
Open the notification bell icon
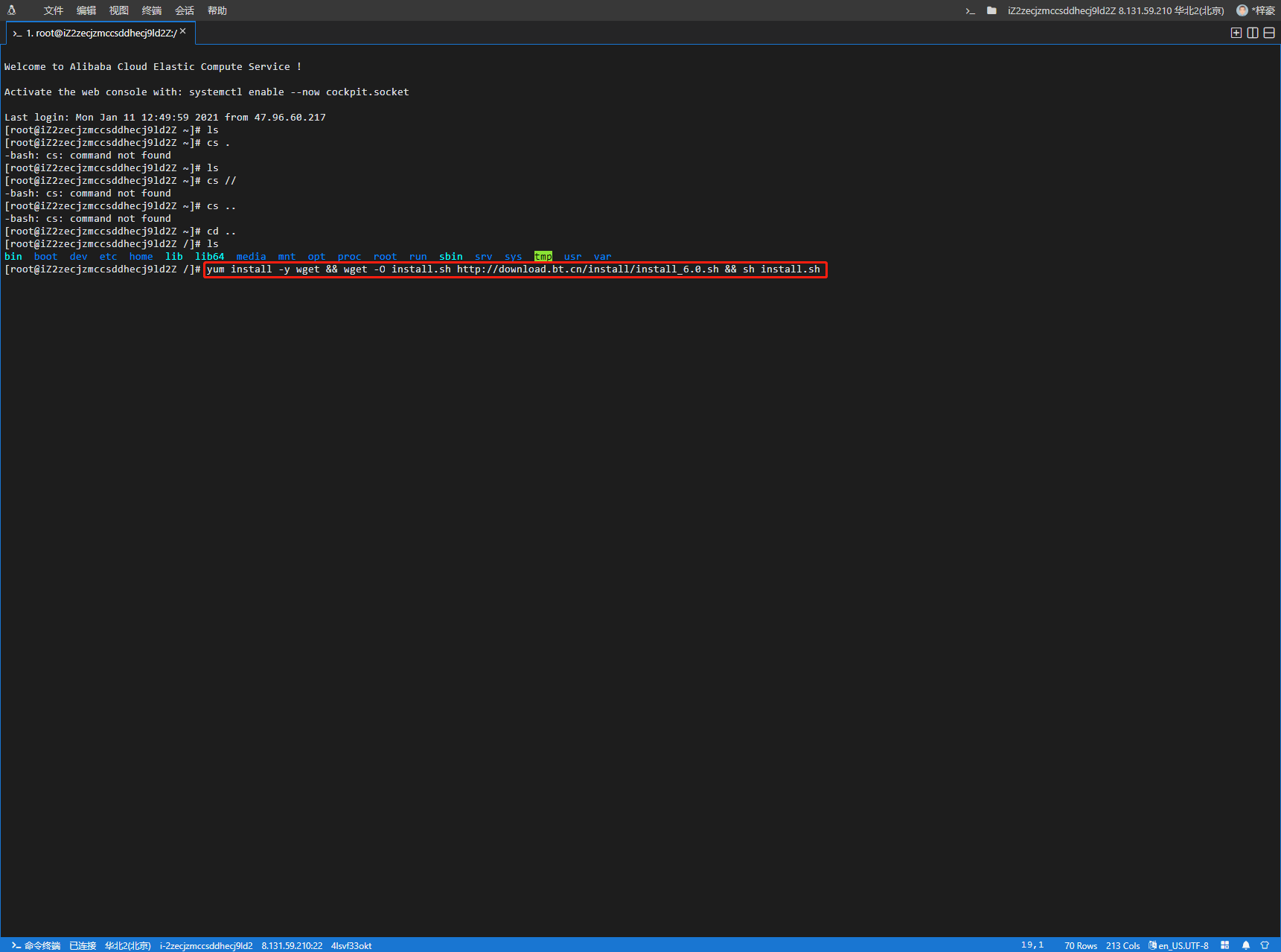point(1246,945)
